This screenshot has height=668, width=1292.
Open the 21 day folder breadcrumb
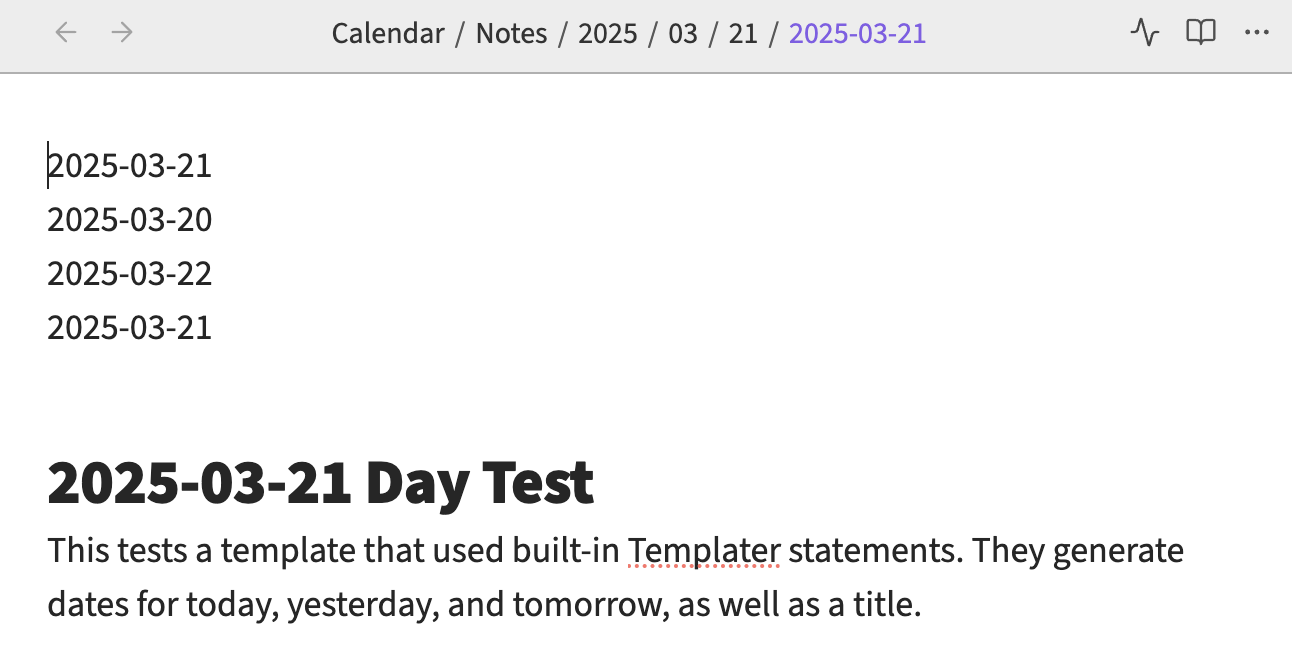pos(743,34)
